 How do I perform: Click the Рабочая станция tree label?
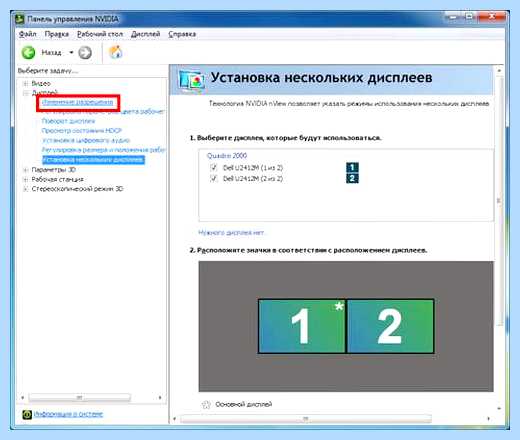point(57,179)
